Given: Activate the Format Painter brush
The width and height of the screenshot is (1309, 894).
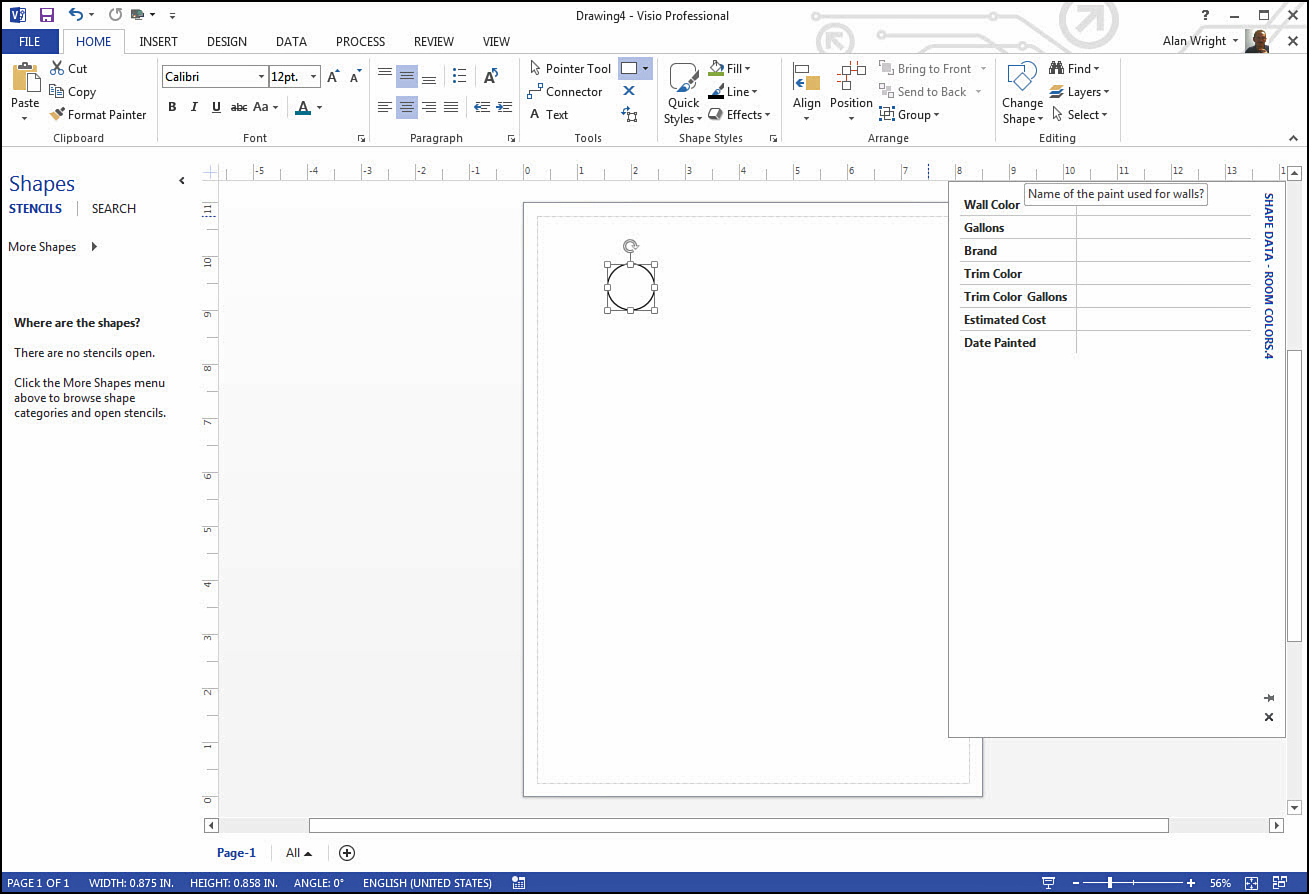Looking at the screenshot, I should point(57,115).
